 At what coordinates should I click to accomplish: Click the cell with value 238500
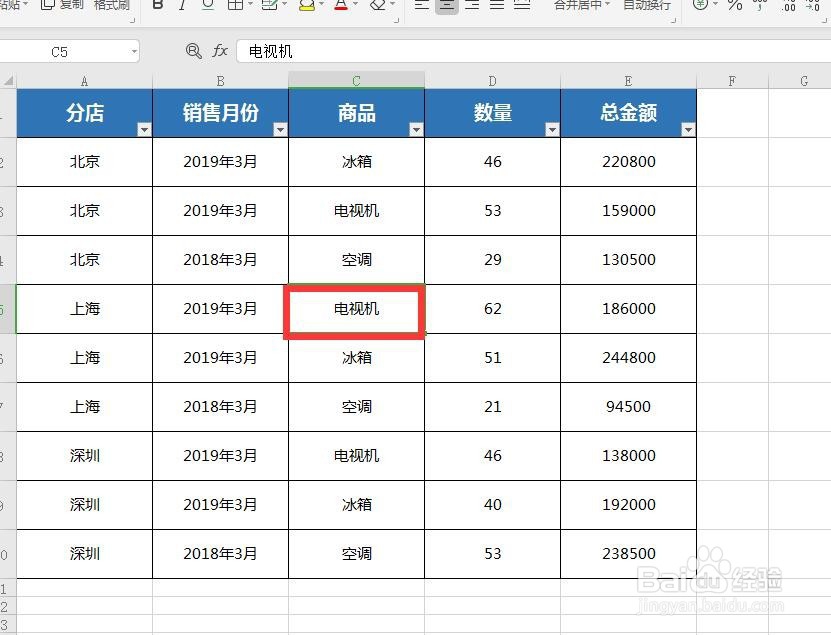tap(629, 554)
